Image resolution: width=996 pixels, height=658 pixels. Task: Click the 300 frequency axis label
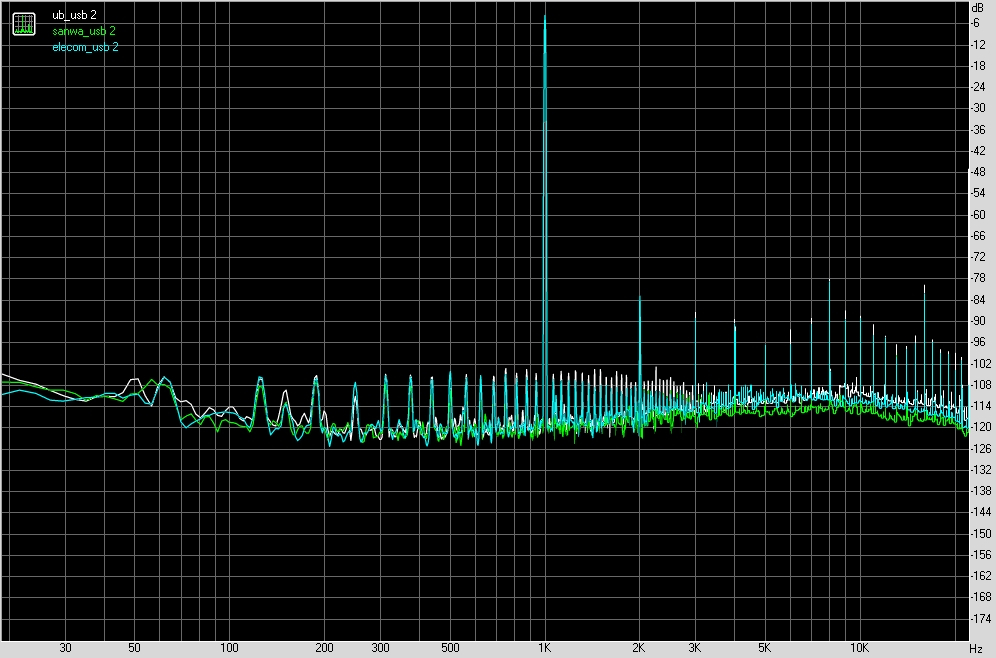click(380, 648)
